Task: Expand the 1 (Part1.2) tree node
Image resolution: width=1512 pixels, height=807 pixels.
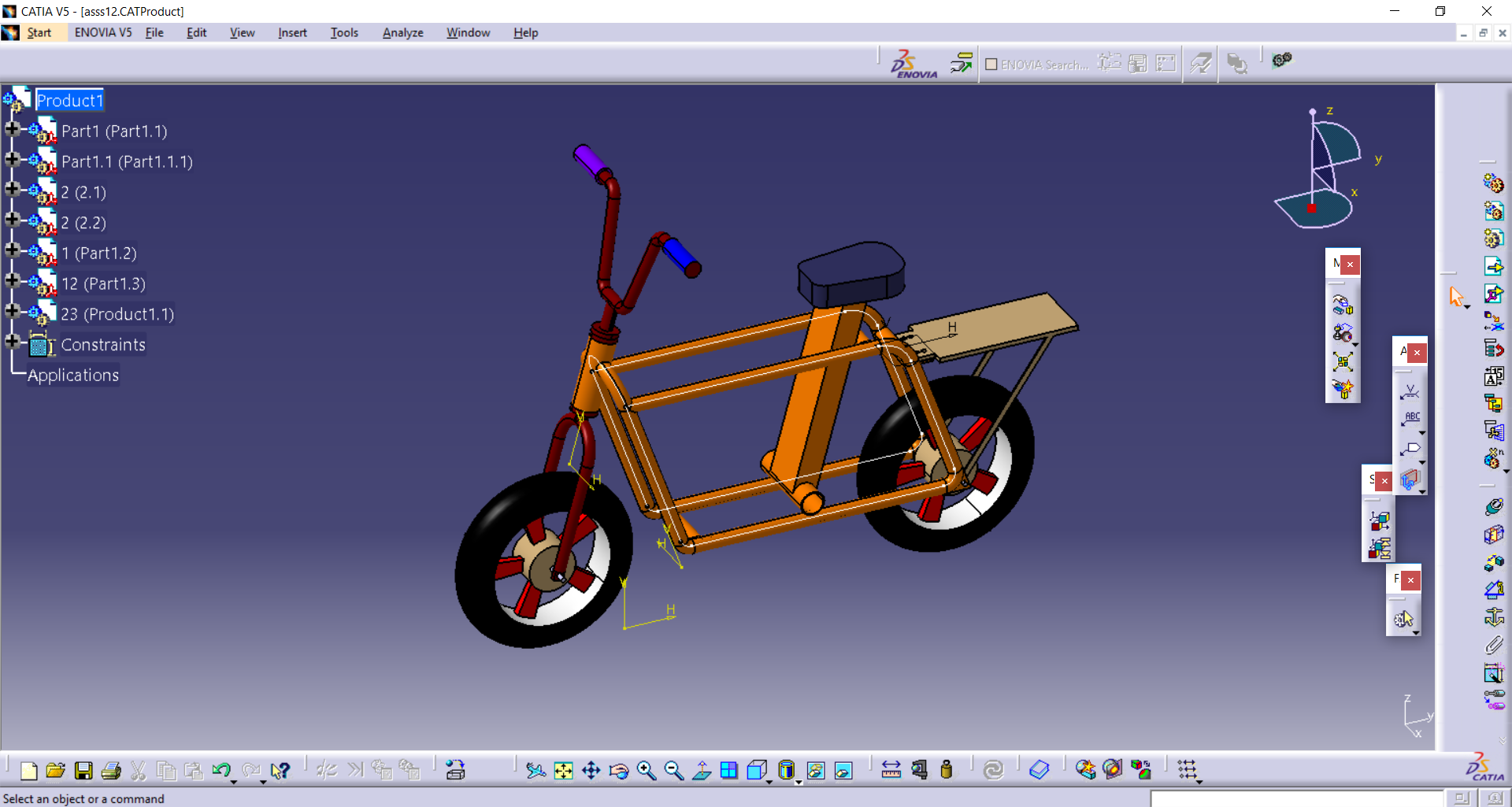Action: (x=12, y=250)
